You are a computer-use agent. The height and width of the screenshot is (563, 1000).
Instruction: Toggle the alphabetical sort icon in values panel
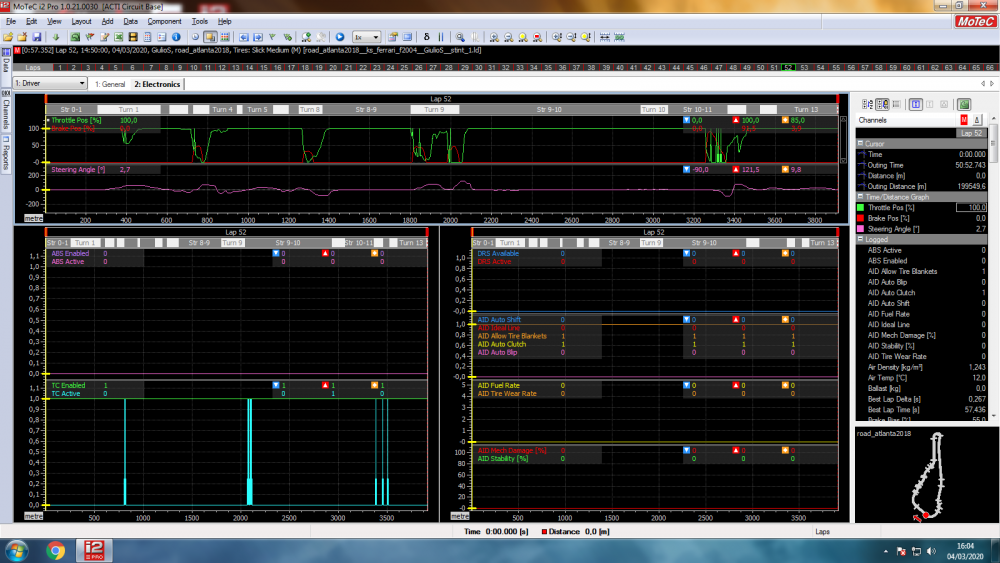point(867,104)
